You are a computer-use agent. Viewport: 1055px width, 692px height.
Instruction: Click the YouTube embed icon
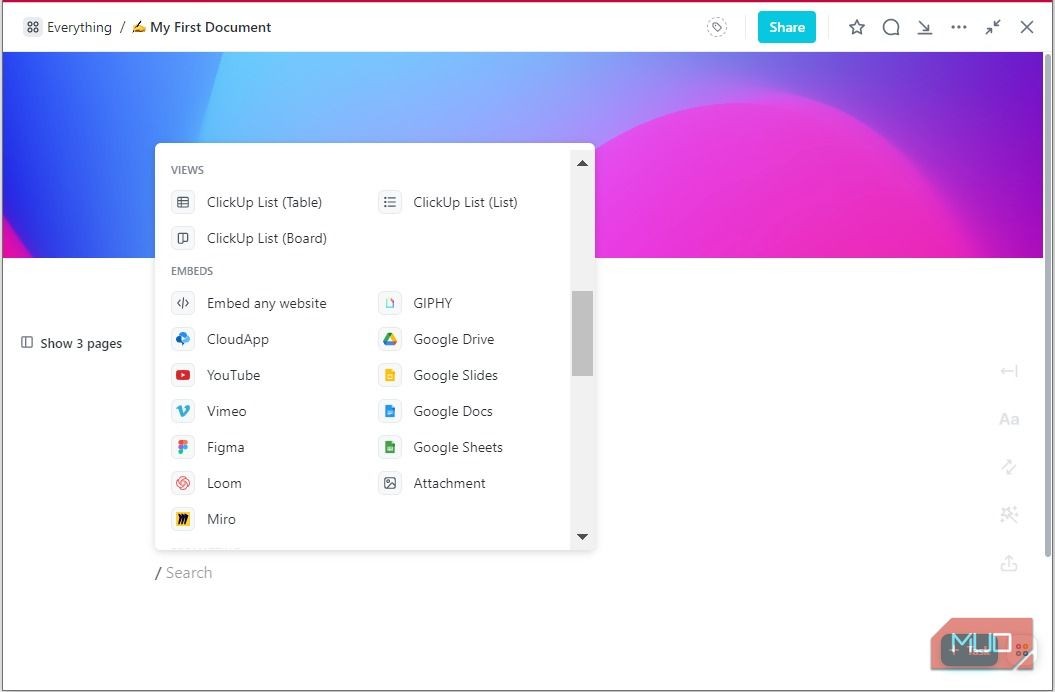183,376
